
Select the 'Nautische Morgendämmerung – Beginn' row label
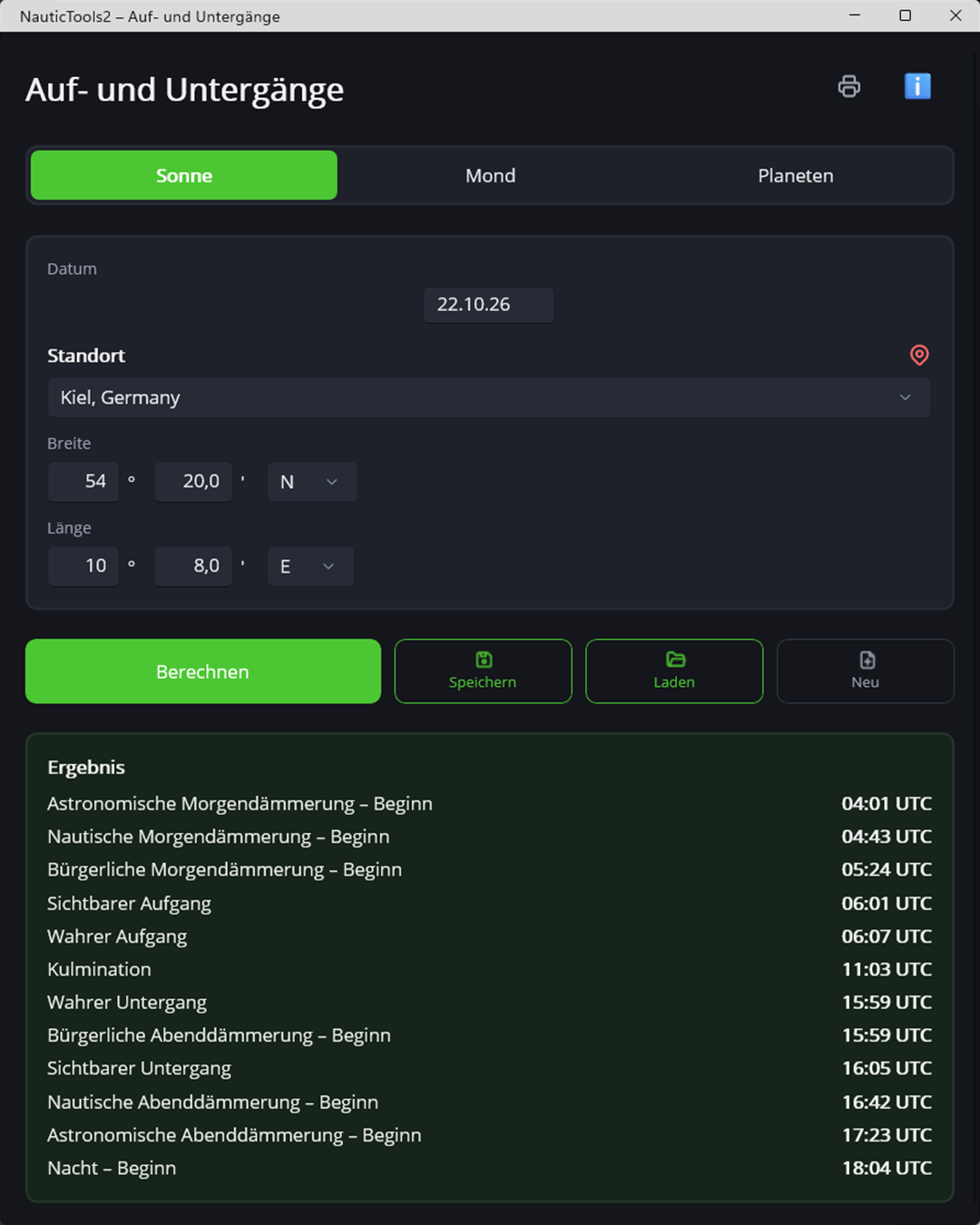point(219,837)
